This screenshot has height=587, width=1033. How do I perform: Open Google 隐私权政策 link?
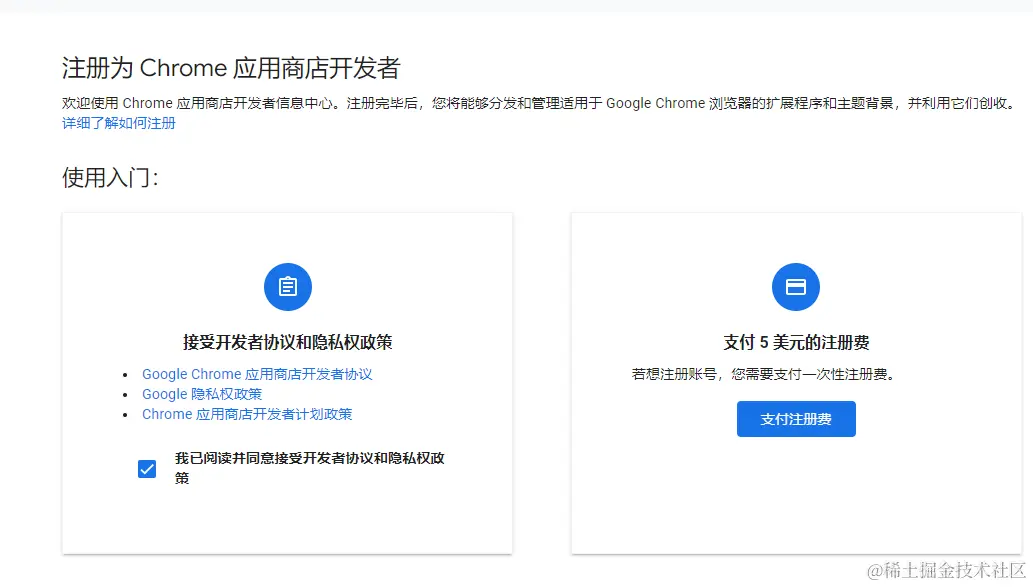pyautogui.click(x=202, y=394)
